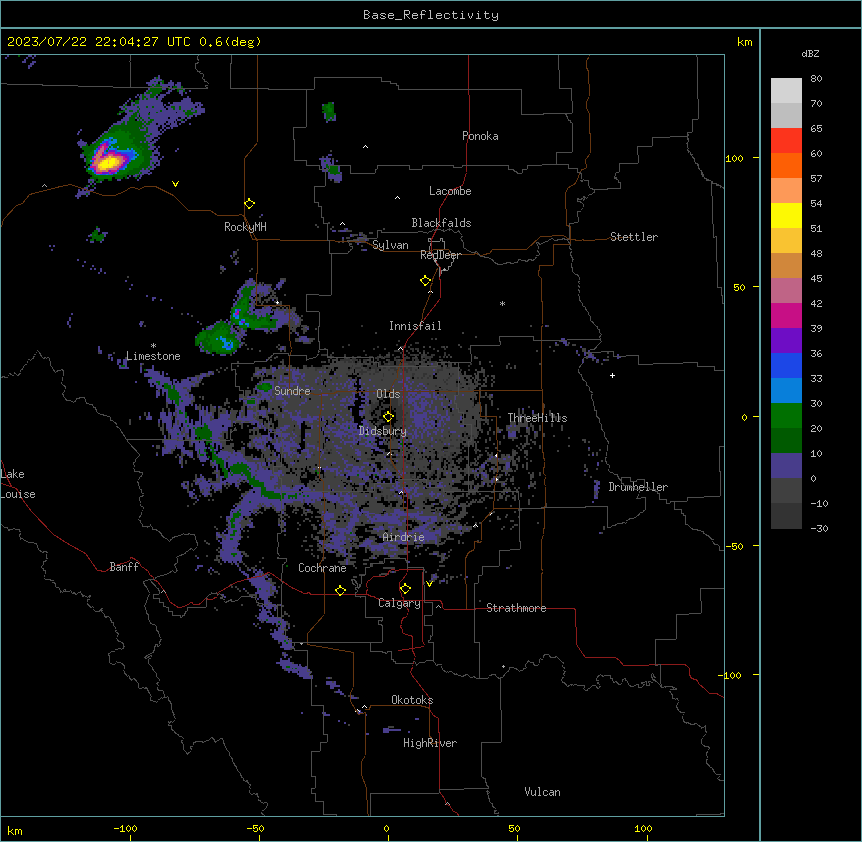Select the gray 65-70 dBZ legend swatch

pos(786,115)
